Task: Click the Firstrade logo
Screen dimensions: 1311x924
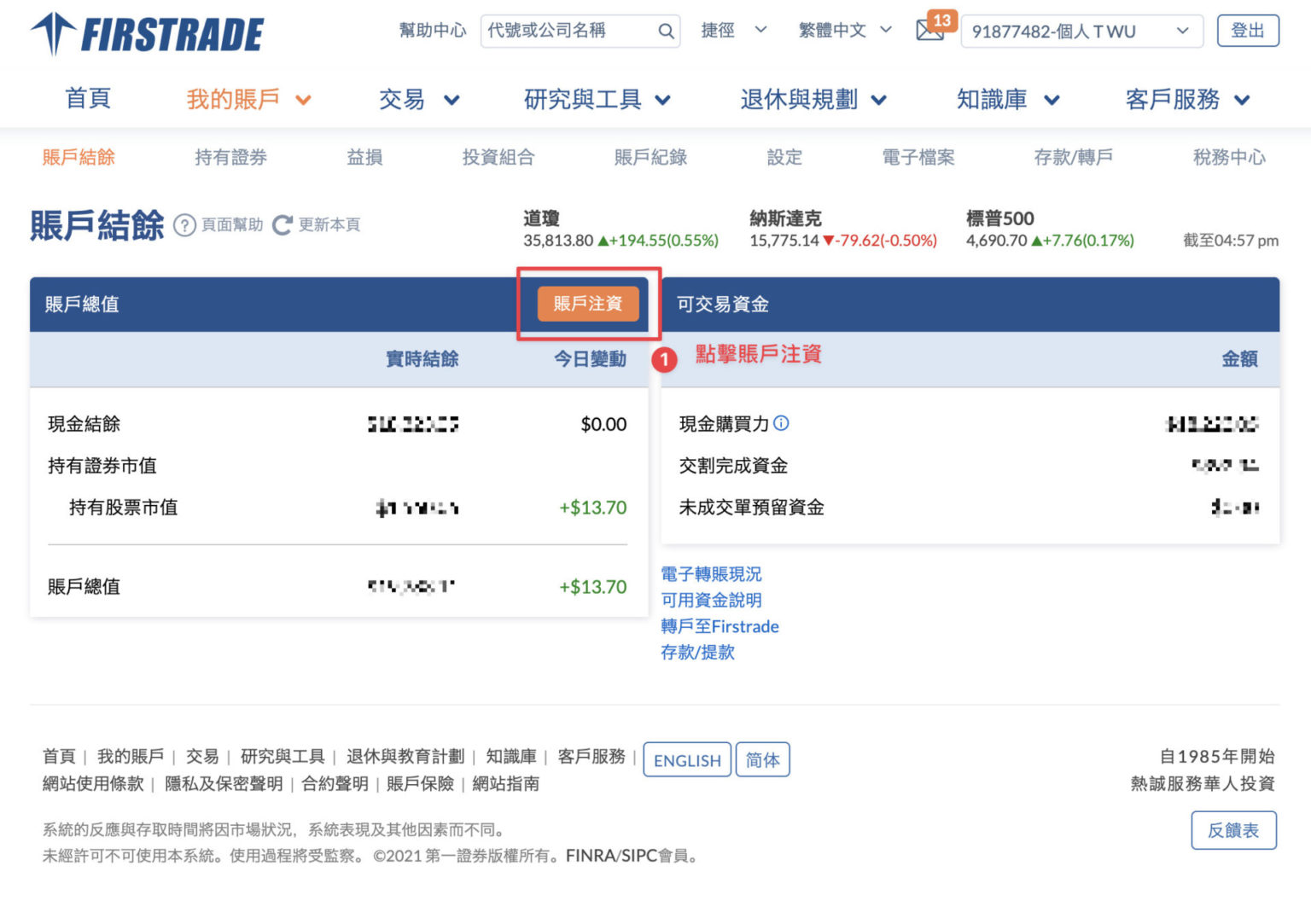Action: pyautogui.click(x=145, y=32)
